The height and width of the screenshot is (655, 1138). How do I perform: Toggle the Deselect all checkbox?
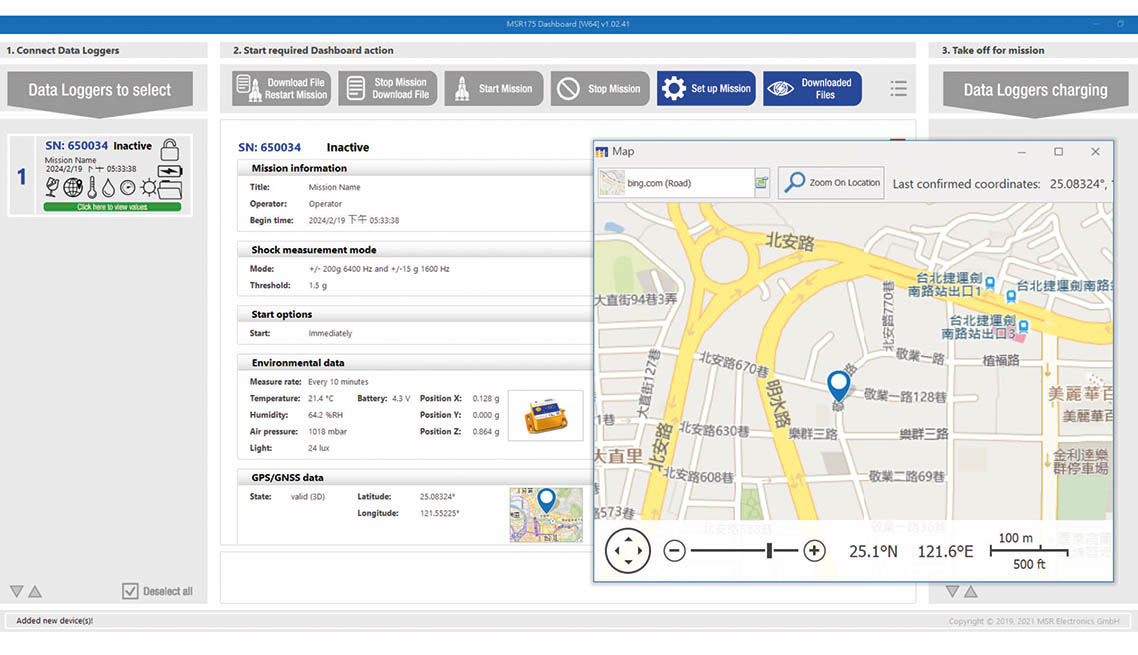[130, 591]
